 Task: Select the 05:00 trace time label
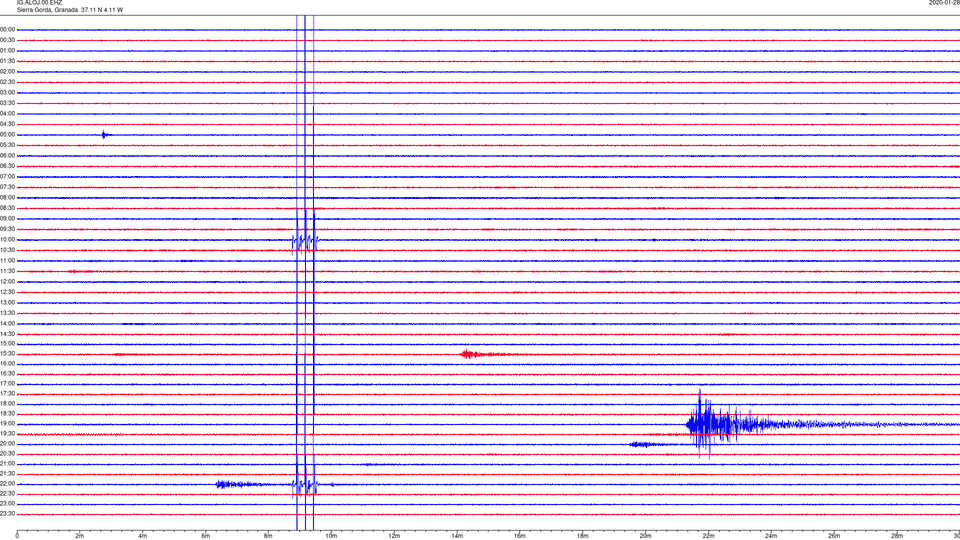7,135
